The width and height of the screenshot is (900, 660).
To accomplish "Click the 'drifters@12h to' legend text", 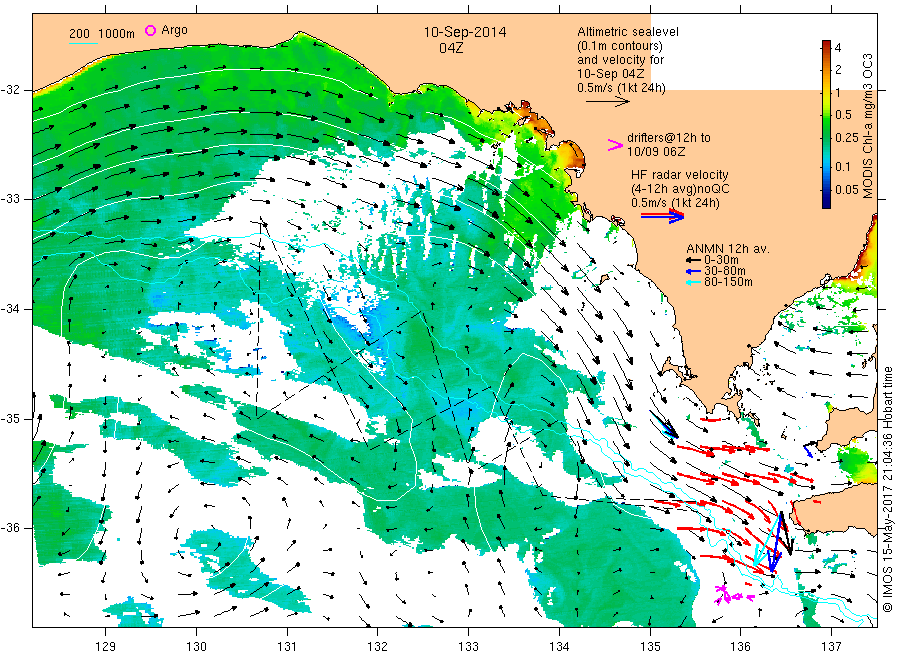I will click(x=669, y=138).
